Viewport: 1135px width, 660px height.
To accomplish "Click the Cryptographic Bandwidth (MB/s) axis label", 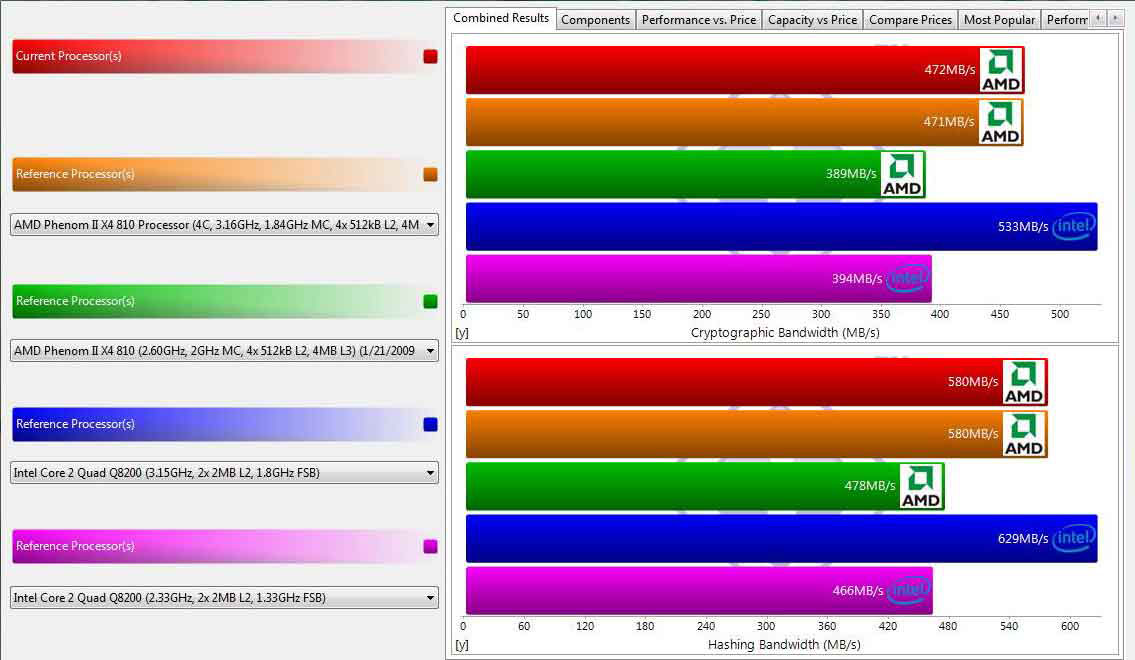I will 785,333.
